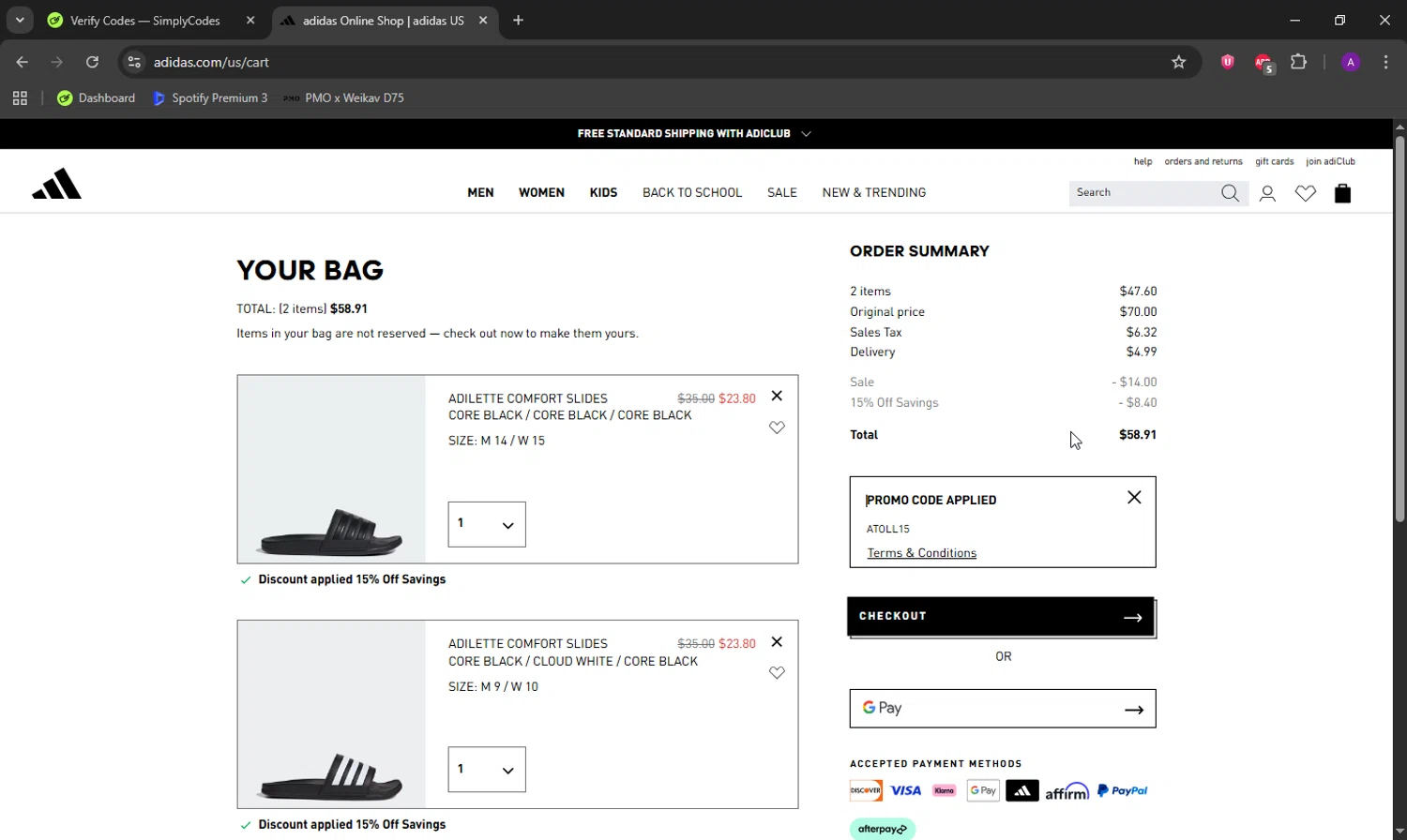Open the tab search dropdown arrow
The height and width of the screenshot is (840, 1407).
click(x=20, y=20)
